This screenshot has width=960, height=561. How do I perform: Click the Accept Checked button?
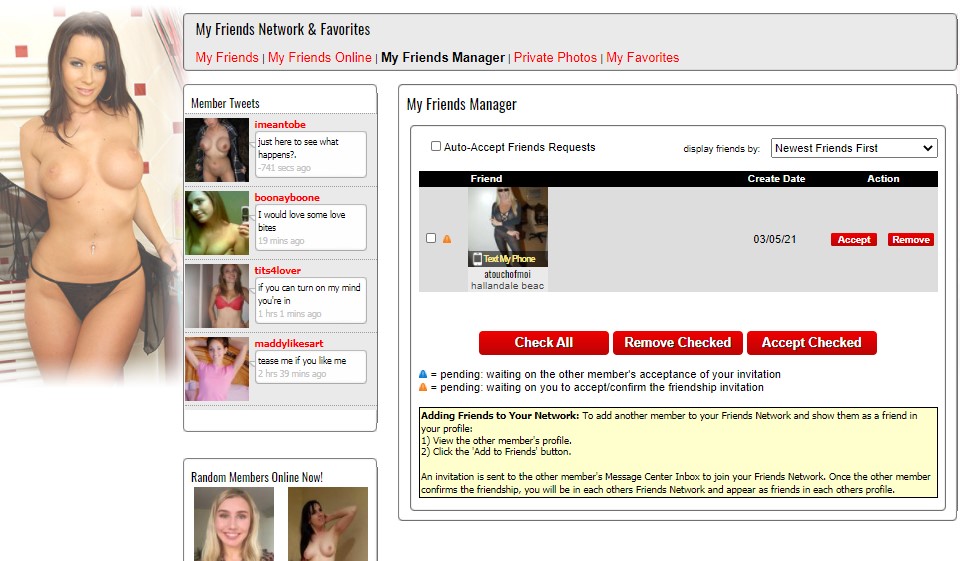(x=811, y=343)
